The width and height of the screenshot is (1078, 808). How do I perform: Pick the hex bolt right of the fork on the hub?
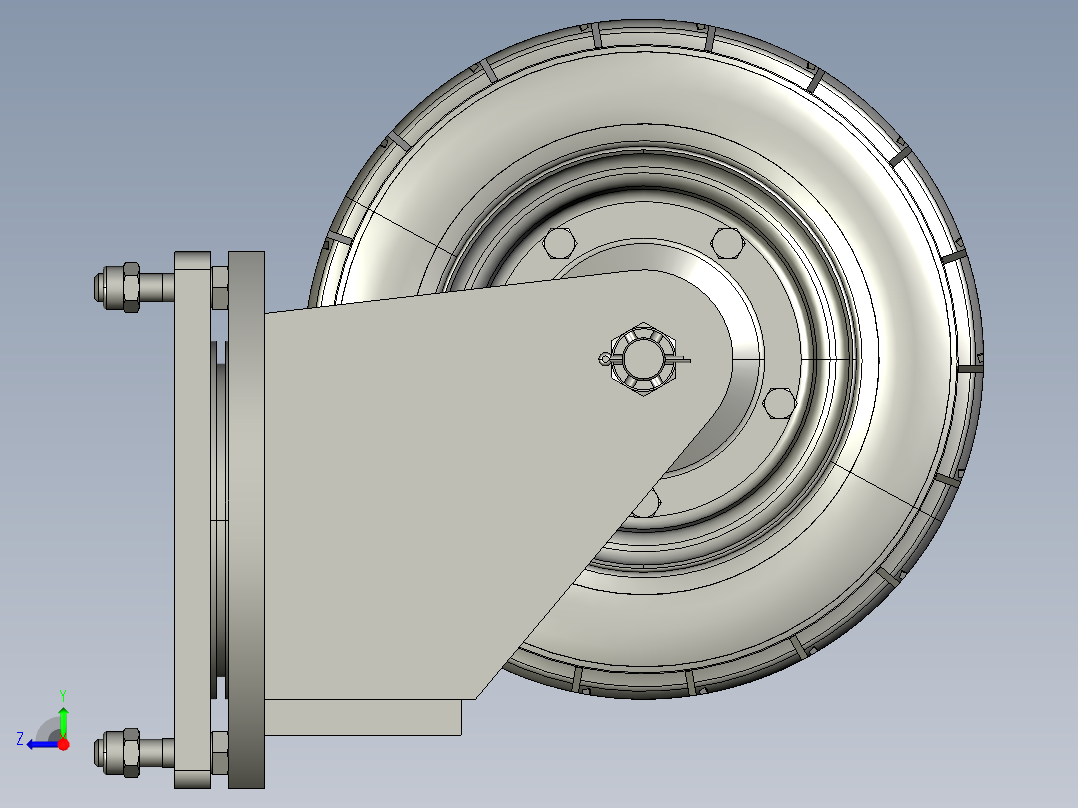tap(780, 403)
